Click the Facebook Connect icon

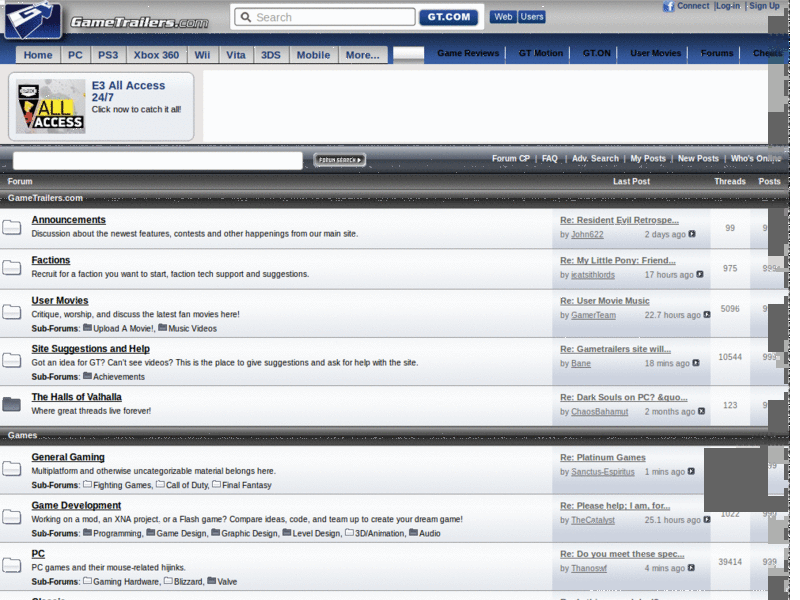pyautogui.click(x=668, y=6)
